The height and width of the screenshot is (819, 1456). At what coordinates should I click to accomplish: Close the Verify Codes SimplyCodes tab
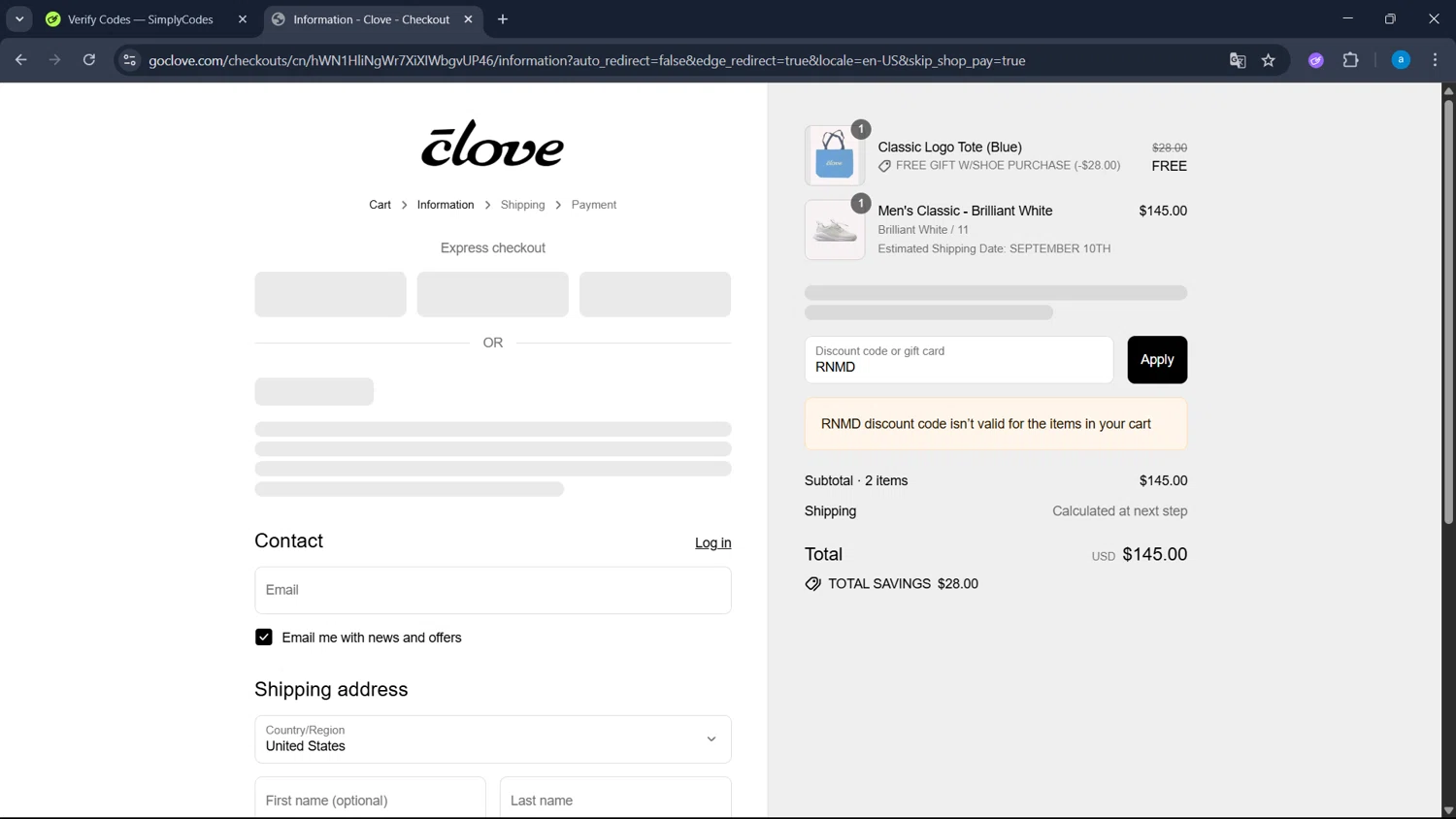click(243, 19)
